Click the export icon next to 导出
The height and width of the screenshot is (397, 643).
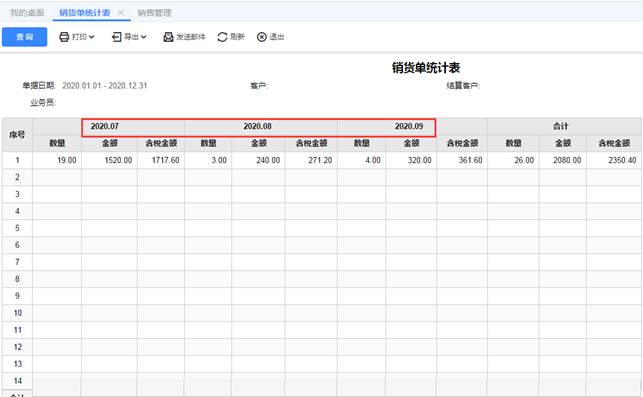pos(116,37)
